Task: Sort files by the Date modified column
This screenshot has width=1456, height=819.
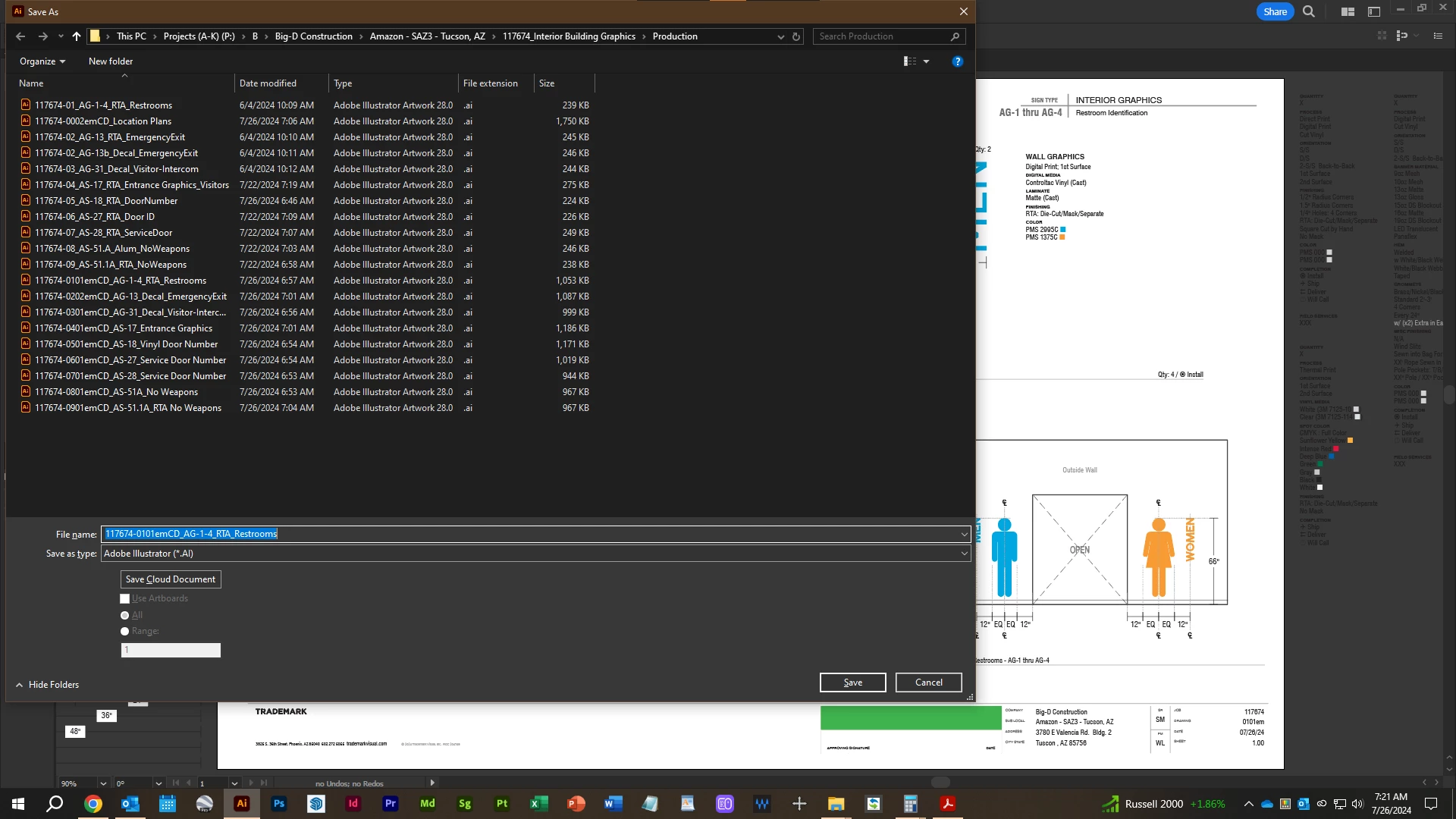Action: [268, 83]
